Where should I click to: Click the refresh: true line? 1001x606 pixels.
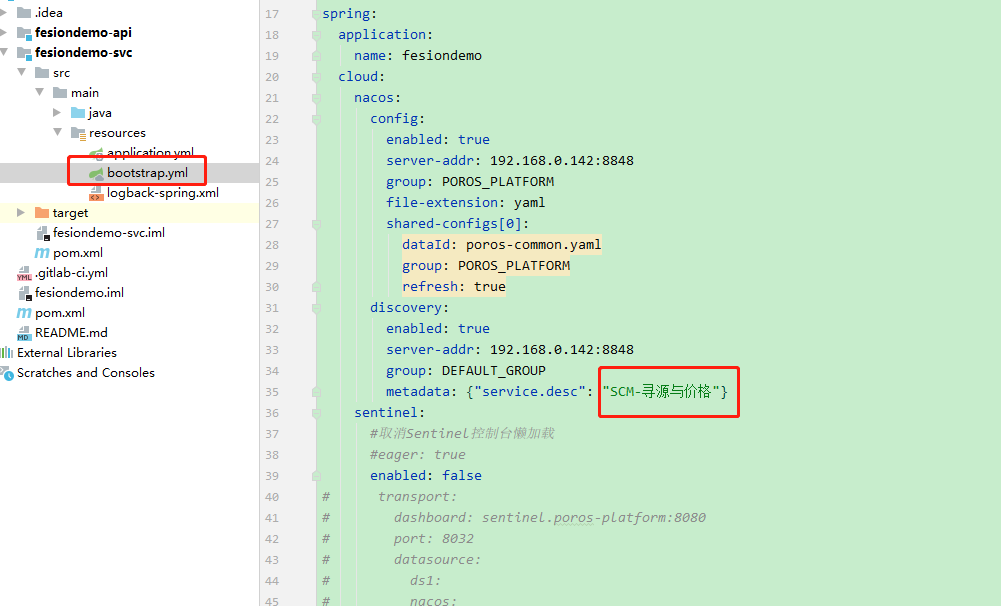point(454,287)
